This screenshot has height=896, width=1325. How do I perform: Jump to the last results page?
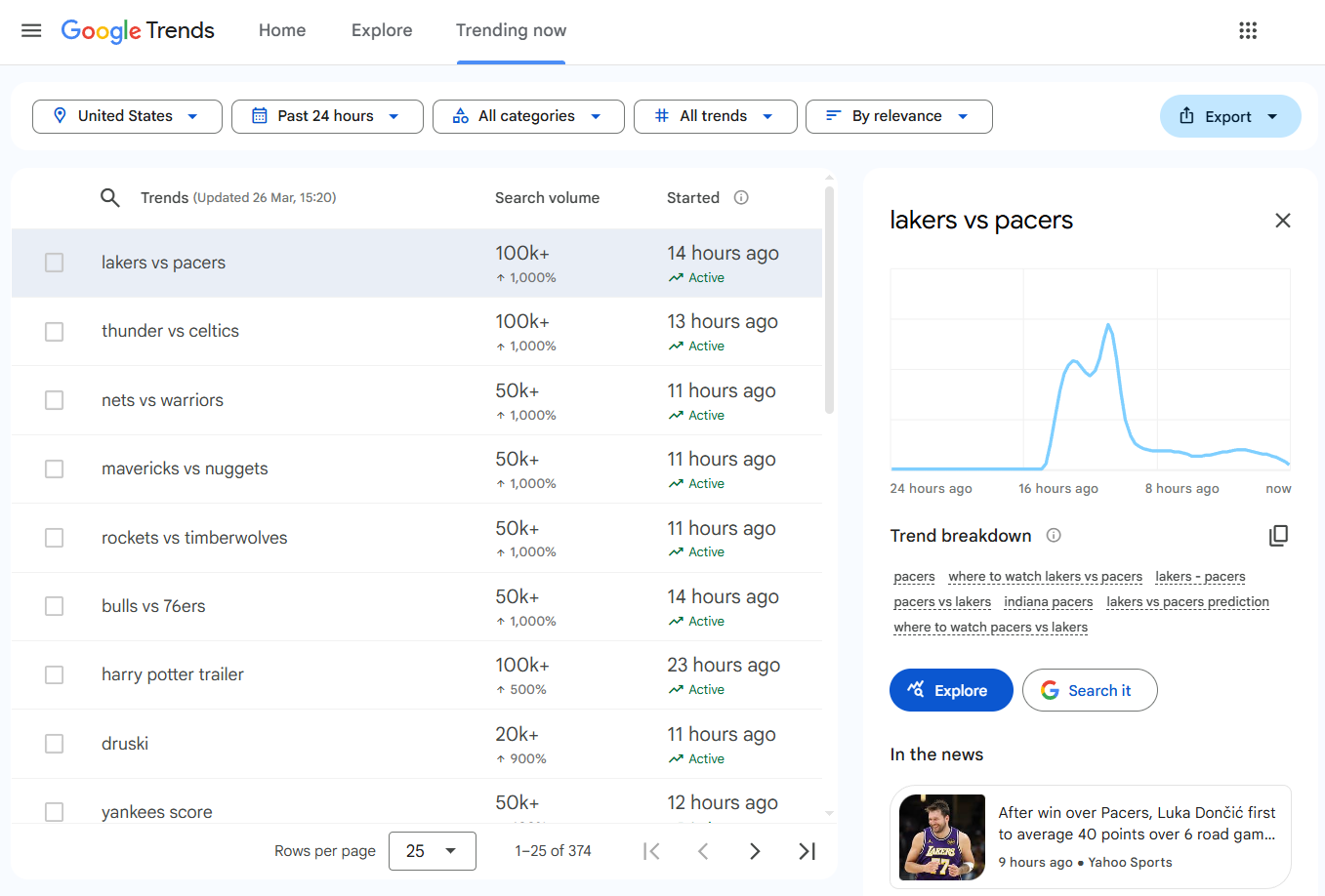click(807, 851)
